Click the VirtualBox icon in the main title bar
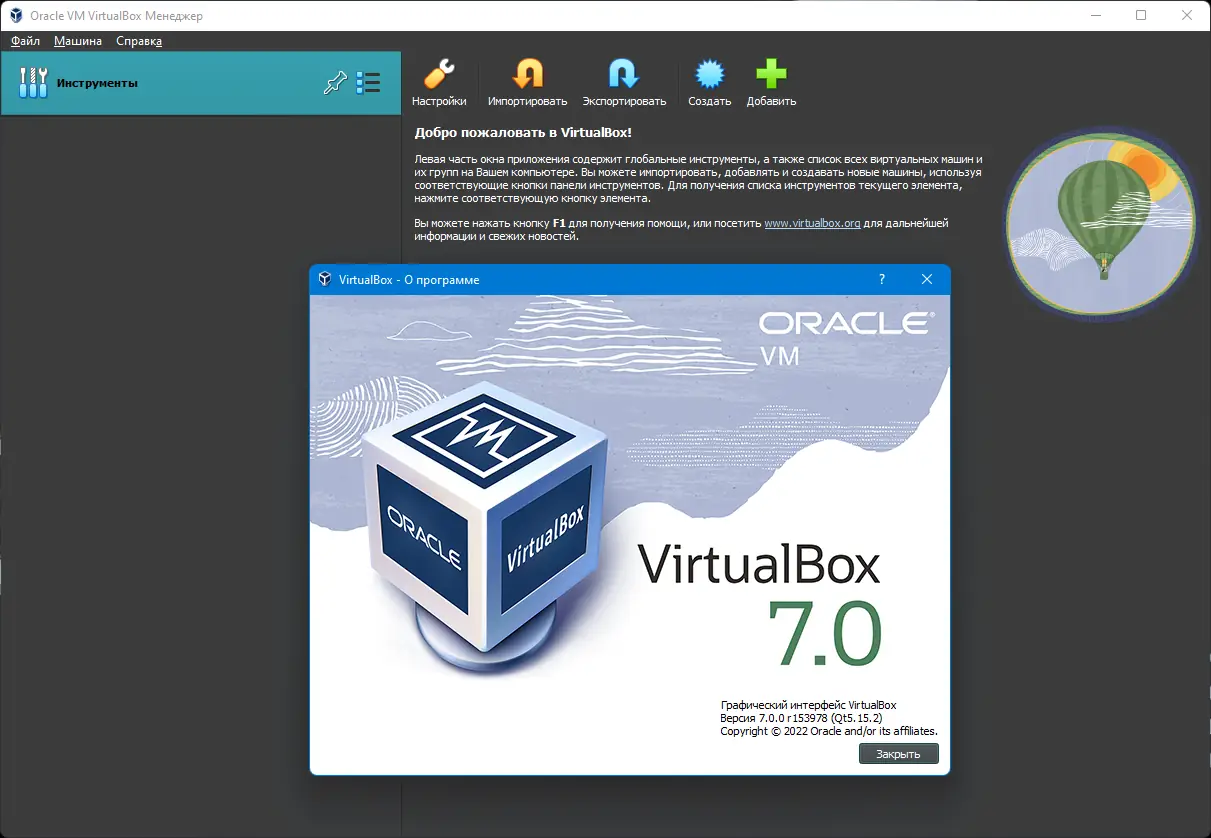 click(16, 15)
